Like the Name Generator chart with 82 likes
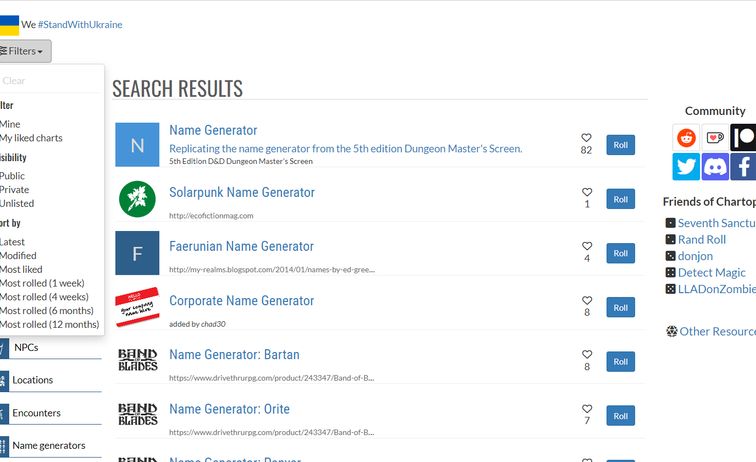 pos(587,138)
